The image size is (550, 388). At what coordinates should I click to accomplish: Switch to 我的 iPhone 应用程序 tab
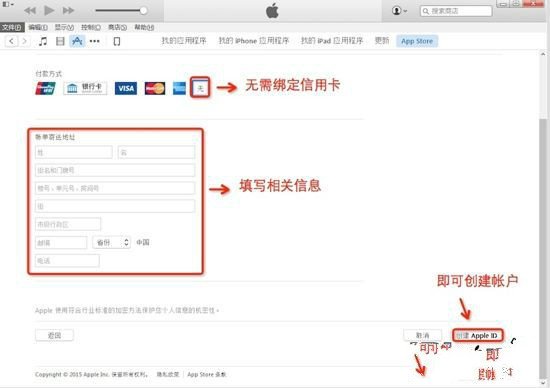[x=254, y=41]
